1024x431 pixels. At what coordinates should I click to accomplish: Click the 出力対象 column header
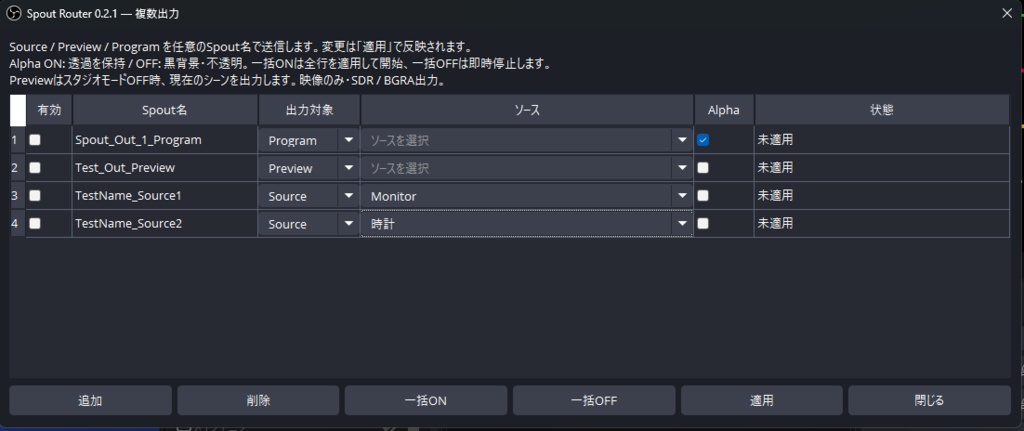310,110
